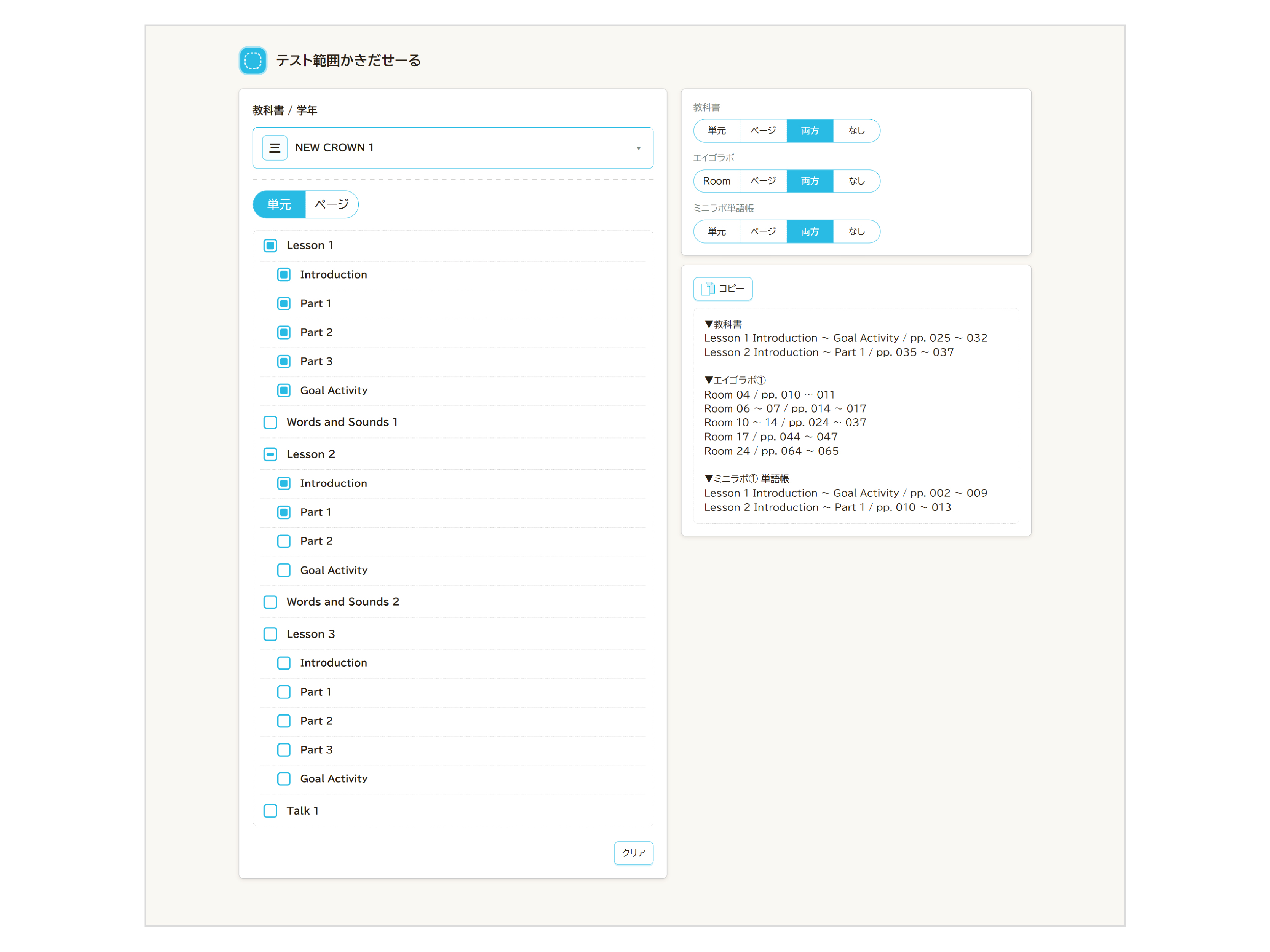Open the NEW CROWN 1 dropdown arrow
Viewport: 1270px width, 952px height.
pyautogui.click(x=638, y=148)
